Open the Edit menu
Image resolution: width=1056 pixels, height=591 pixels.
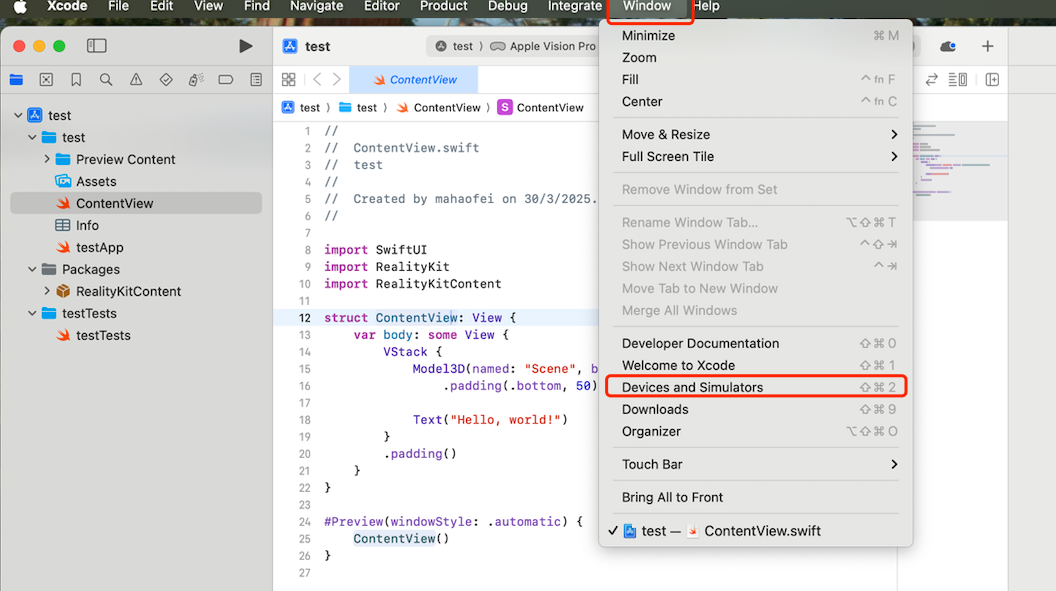click(162, 7)
